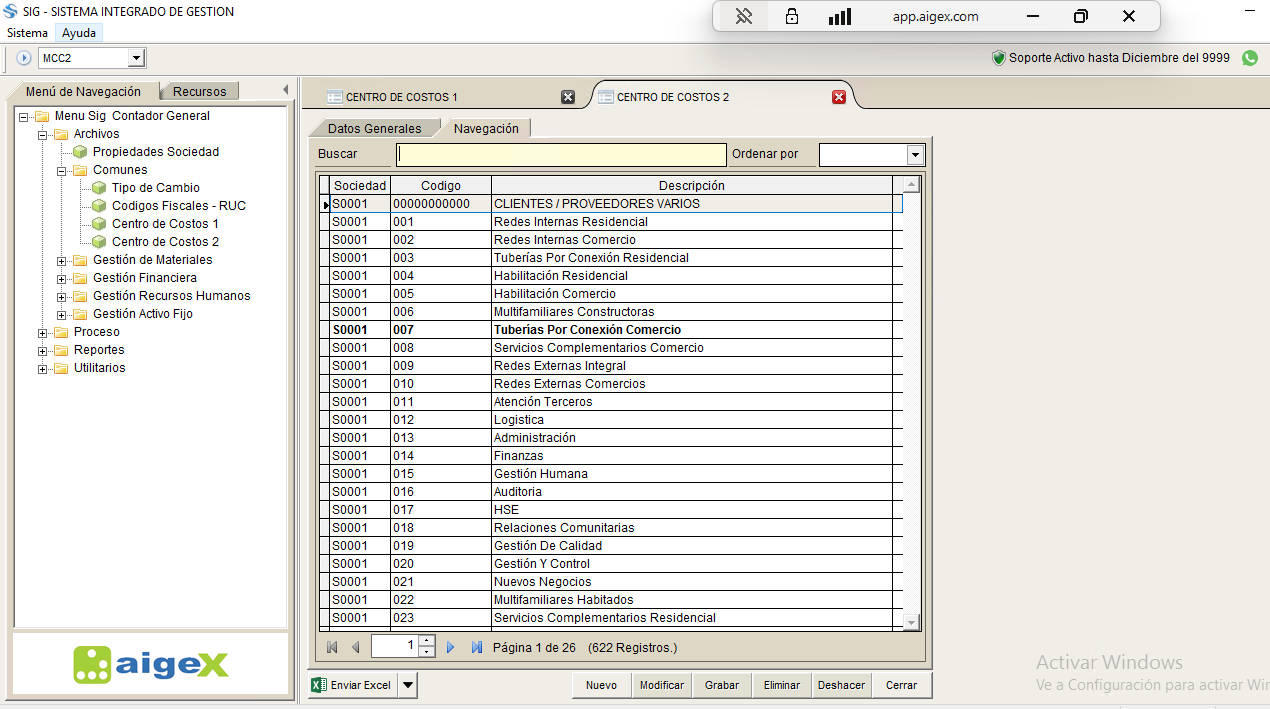Screen dimensions: 1270x709
Task: Open the MCC2 combo box dropdown
Action: [137, 58]
